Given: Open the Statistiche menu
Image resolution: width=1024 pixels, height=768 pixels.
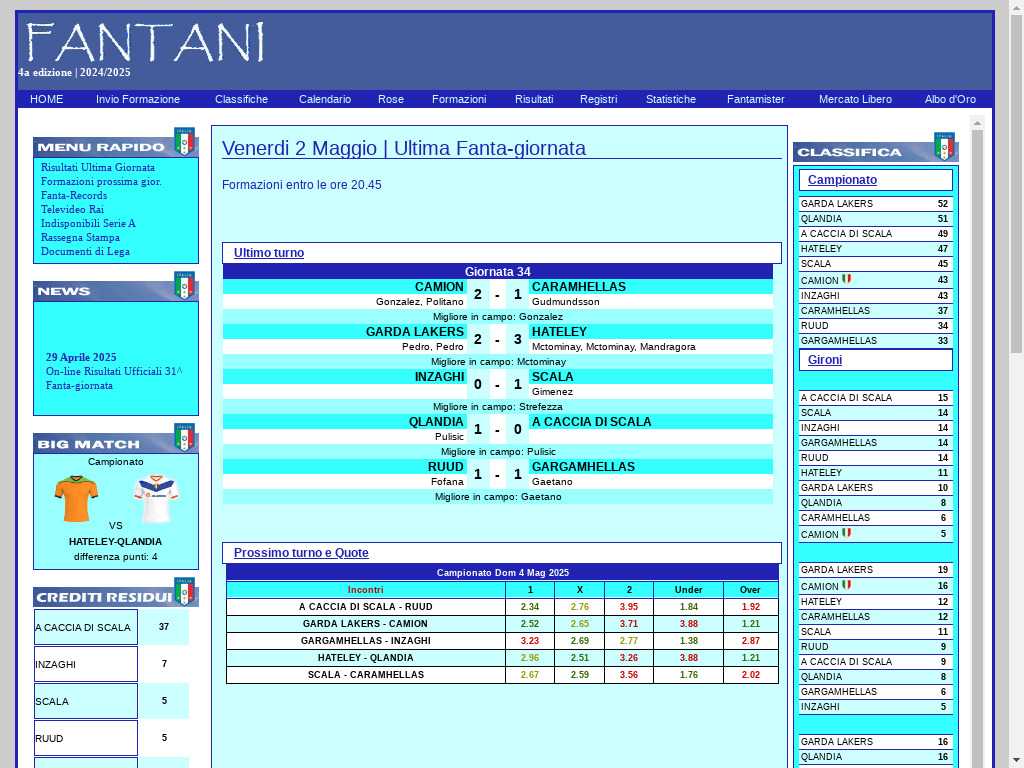Looking at the screenshot, I should [671, 99].
